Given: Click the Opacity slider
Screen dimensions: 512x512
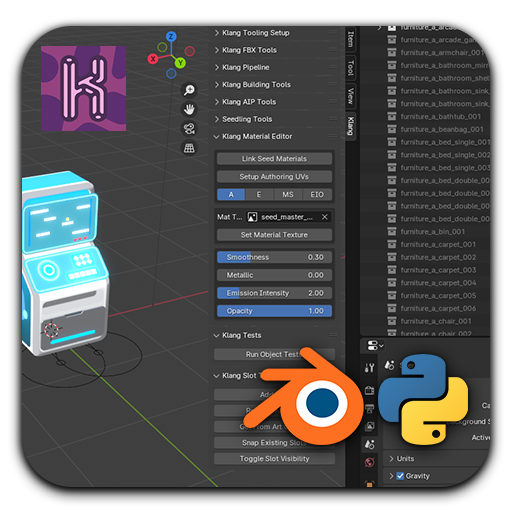Looking at the screenshot, I should pyautogui.click(x=274, y=311).
